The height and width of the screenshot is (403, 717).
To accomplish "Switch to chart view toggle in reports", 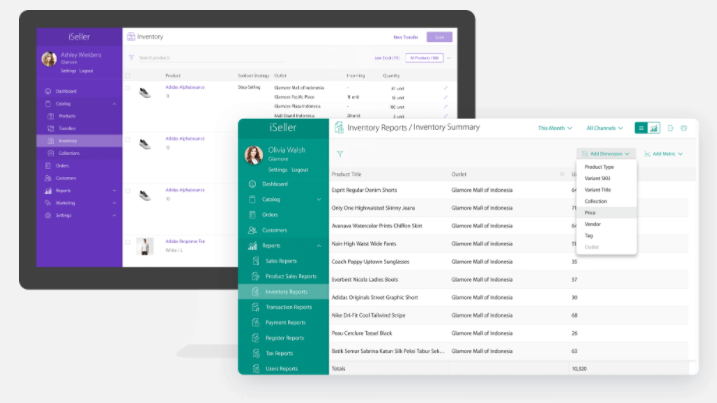I will point(653,128).
